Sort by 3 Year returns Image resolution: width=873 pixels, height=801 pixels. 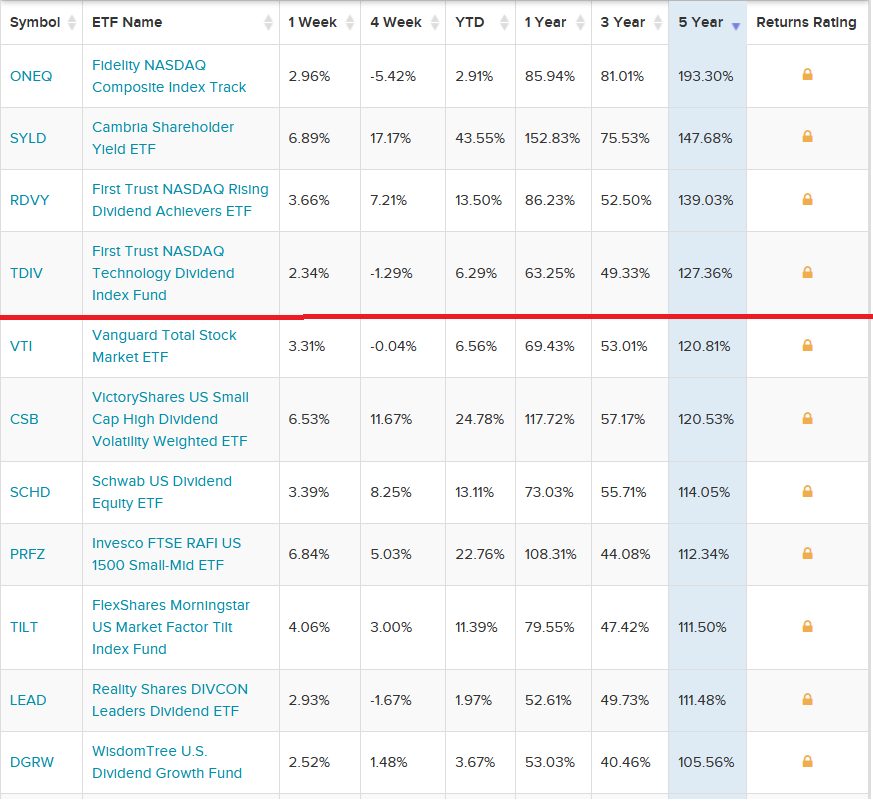[658, 22]
